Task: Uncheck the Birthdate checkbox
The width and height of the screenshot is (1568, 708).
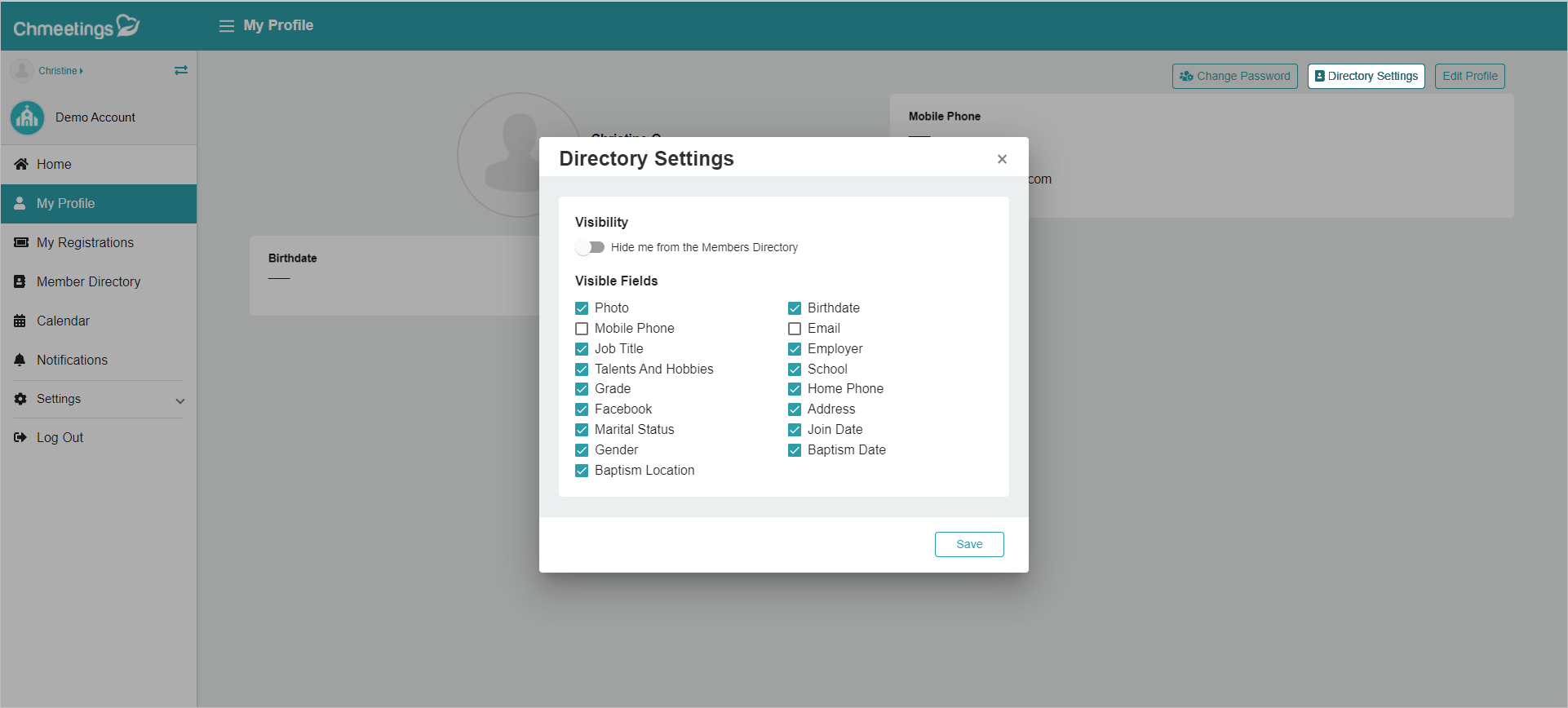Action: 795,308
